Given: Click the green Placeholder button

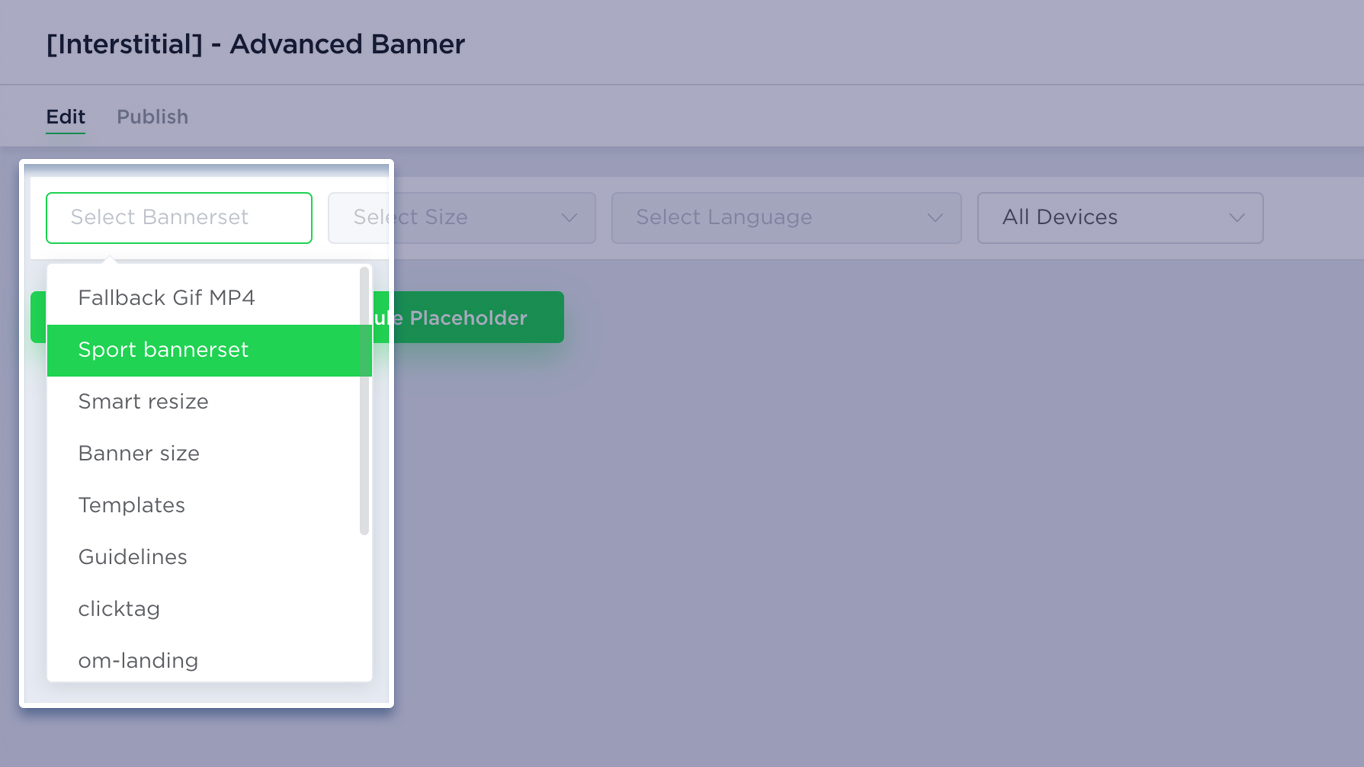Looking at the screenshot, I should tap(468, 318).
